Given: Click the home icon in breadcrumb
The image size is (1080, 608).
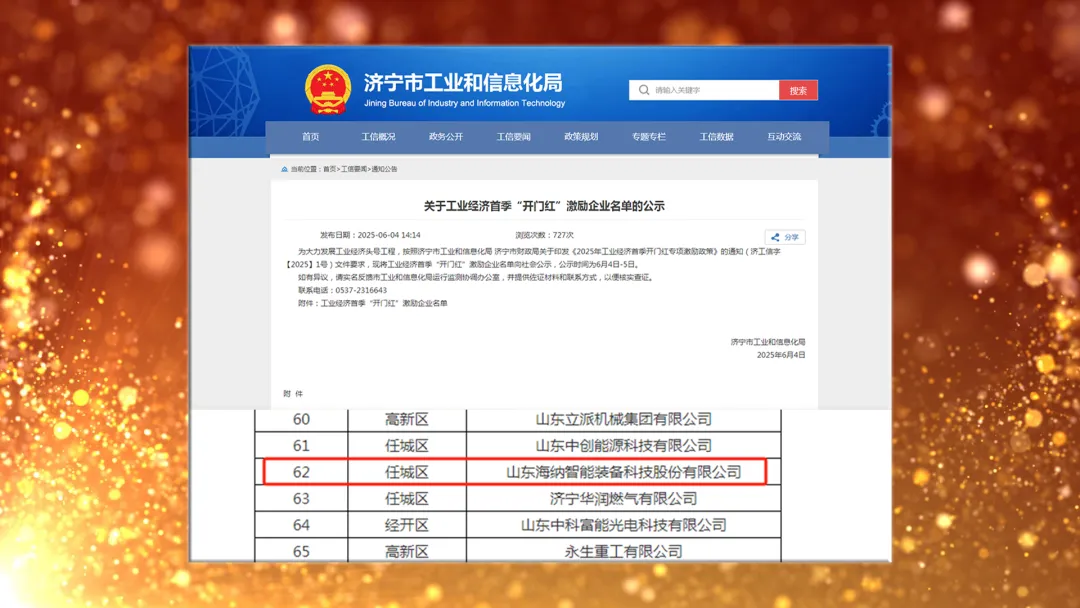Looking at the screenshot, I should [284, 169].
